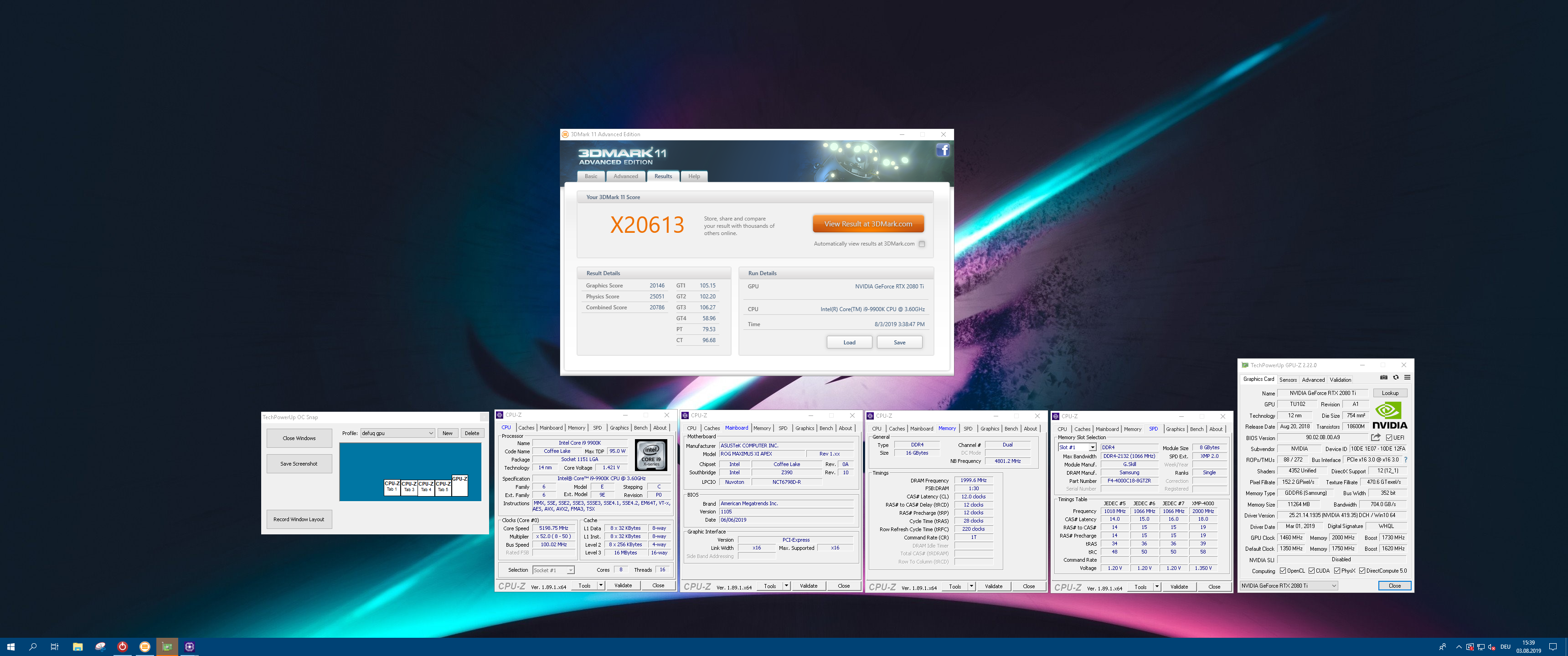Open Validation tab in GPU-Z
This screenshot has height=656, width=1568.
pos(1341,380)
